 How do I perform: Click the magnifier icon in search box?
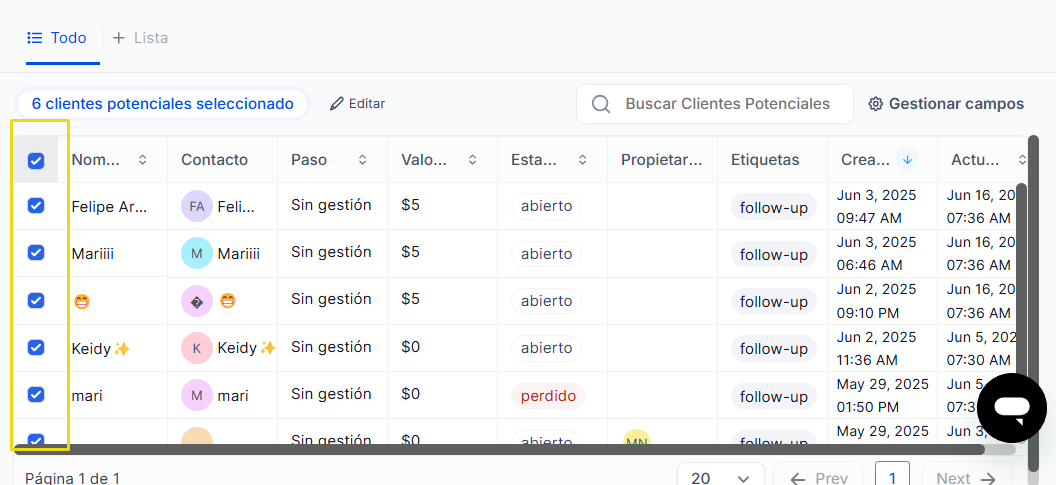601,104
